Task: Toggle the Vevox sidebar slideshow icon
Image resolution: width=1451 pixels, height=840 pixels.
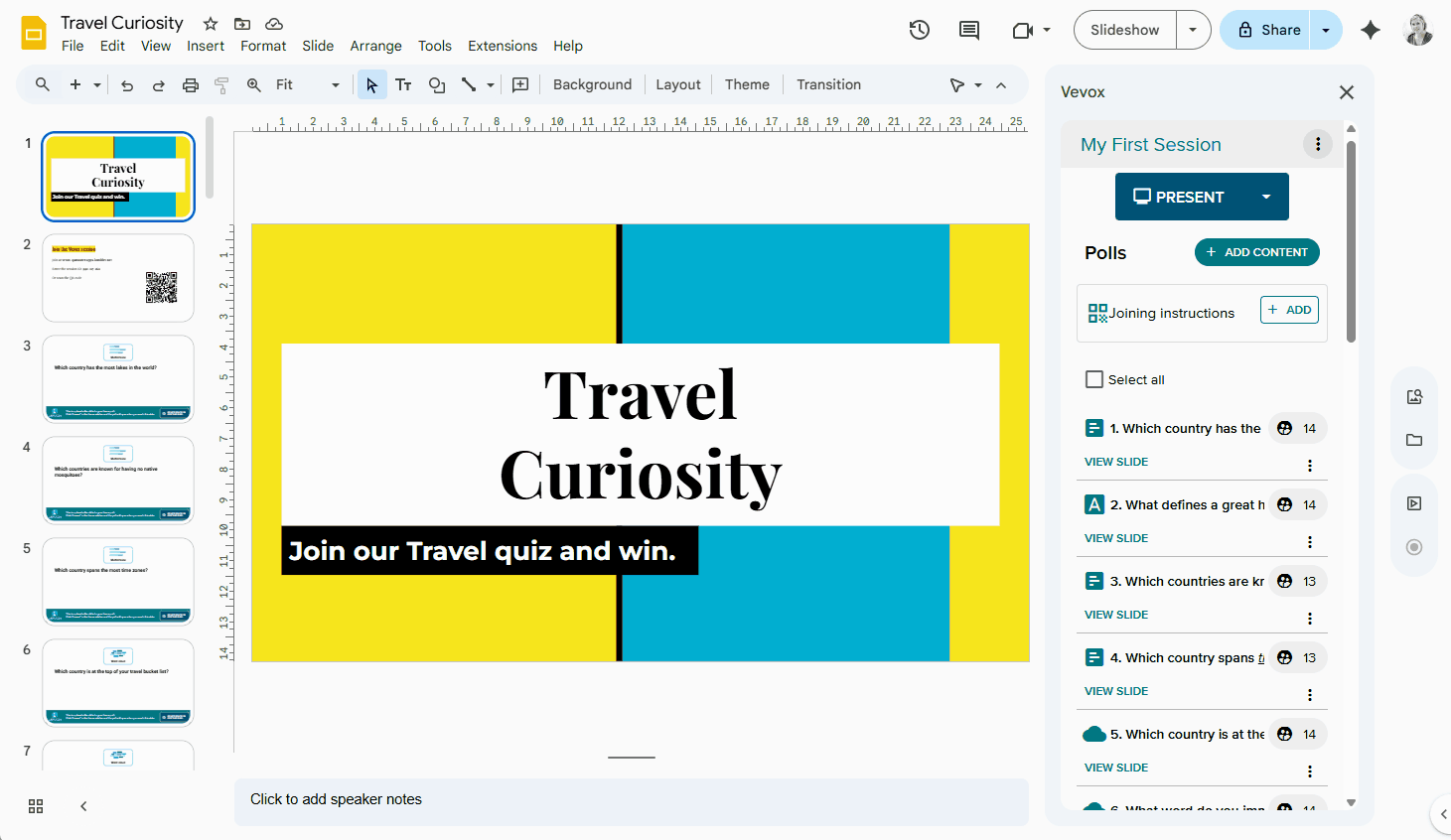Action: click(1413, 503)
